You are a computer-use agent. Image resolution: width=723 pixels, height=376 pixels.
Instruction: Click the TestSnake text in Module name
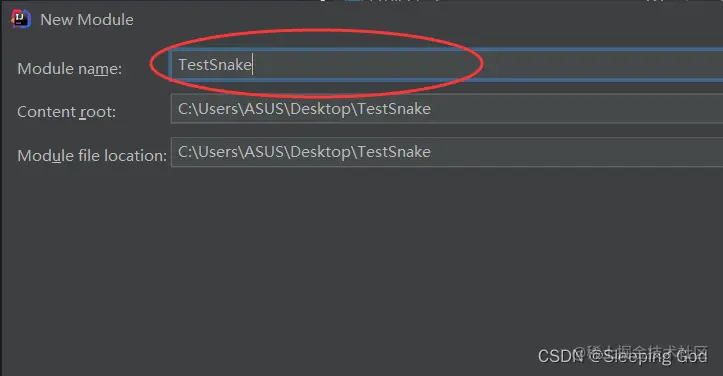tap(215, 65)
